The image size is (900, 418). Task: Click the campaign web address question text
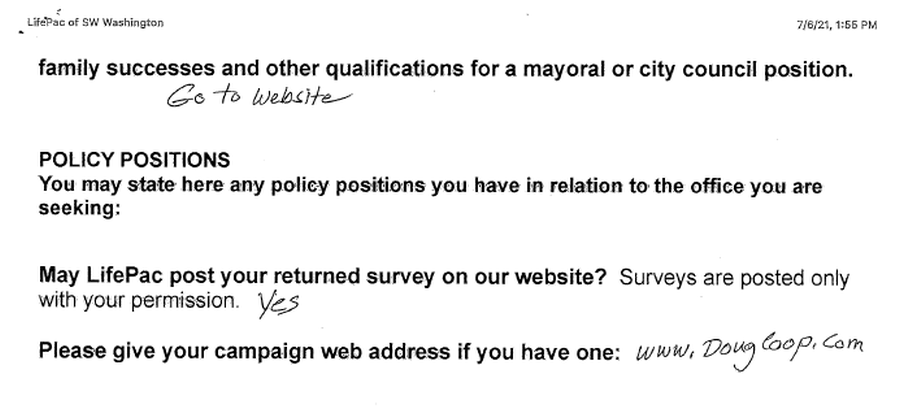click(329, 351)
